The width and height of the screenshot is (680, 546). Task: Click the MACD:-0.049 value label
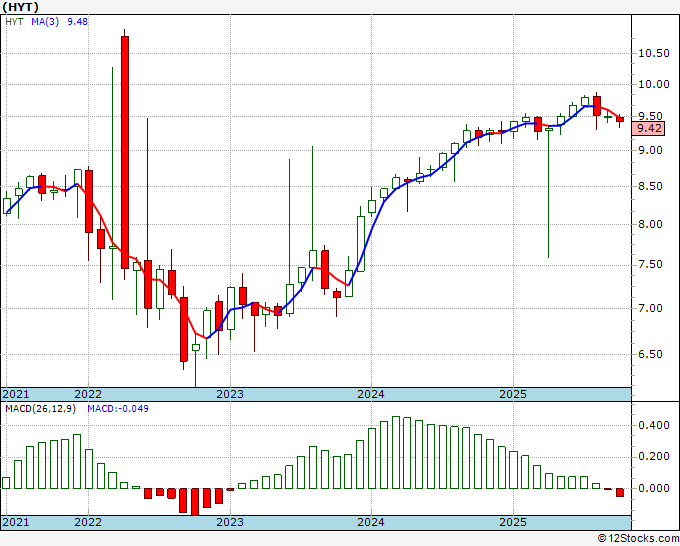pyautogui.click(x=118, y=409)
